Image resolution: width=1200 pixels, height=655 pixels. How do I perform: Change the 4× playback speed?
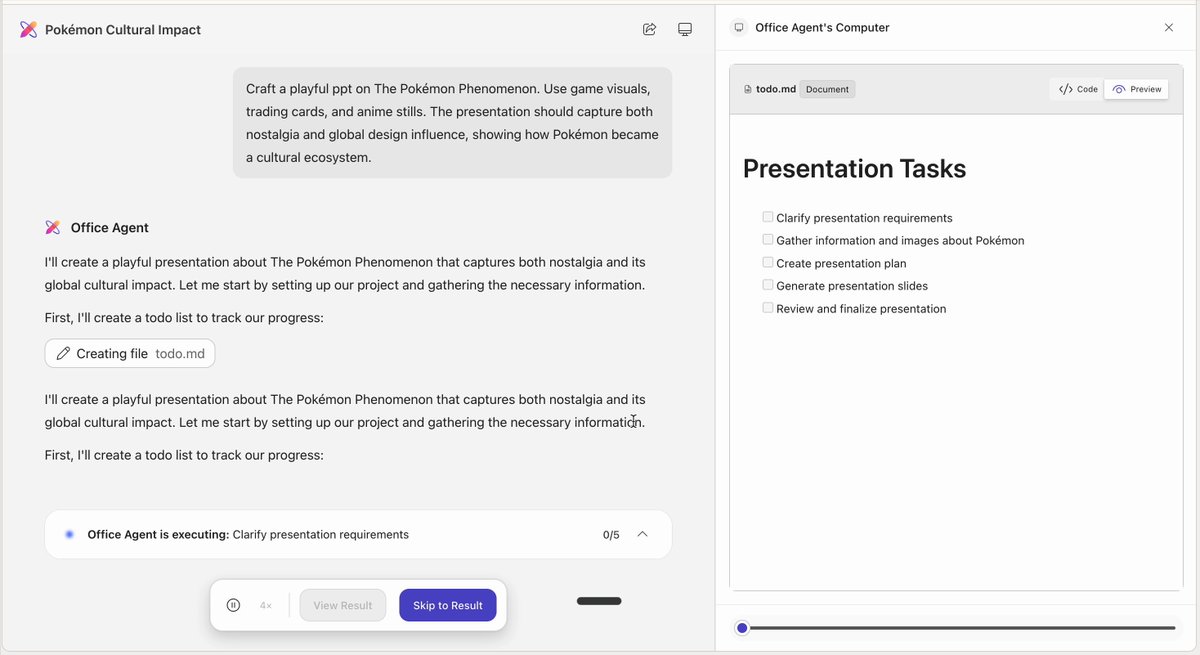pos(266,605)
